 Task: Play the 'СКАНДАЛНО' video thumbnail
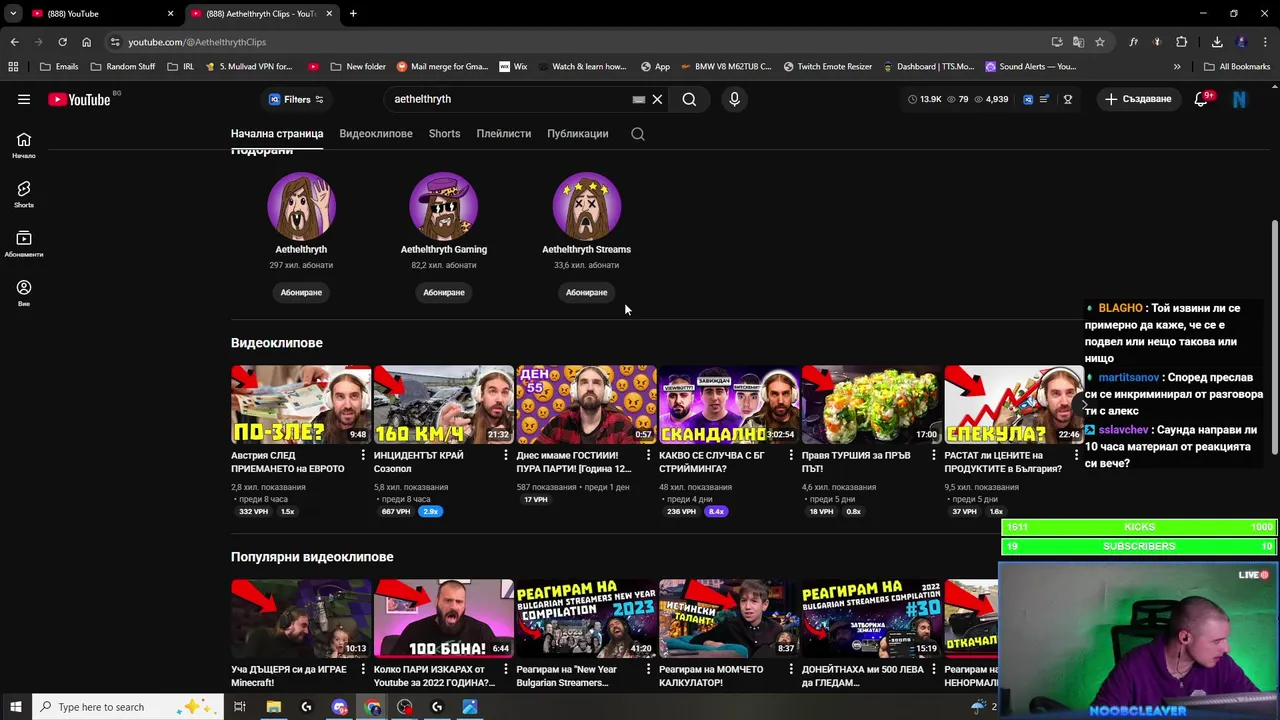[729, 404]
